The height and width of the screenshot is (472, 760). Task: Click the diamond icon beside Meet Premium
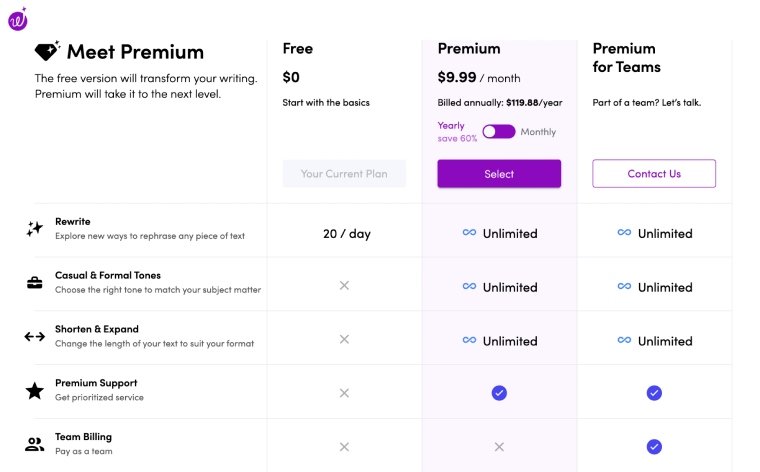click(47, 51)
